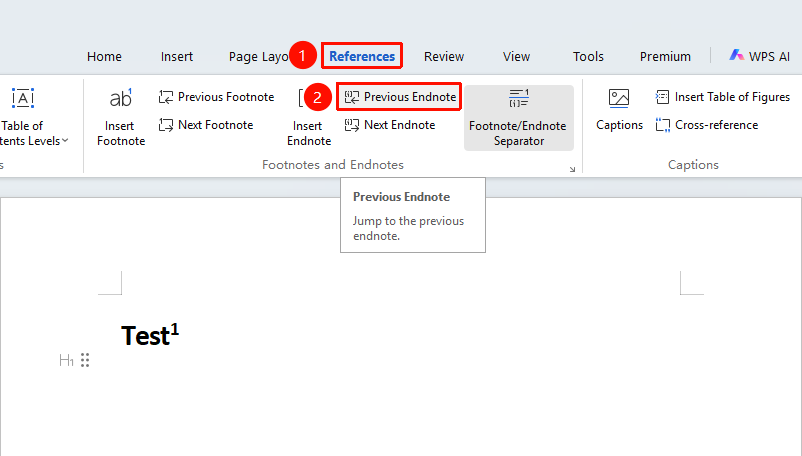
Task: Click the WPS AI logo icon
Action: coord(737,55)
